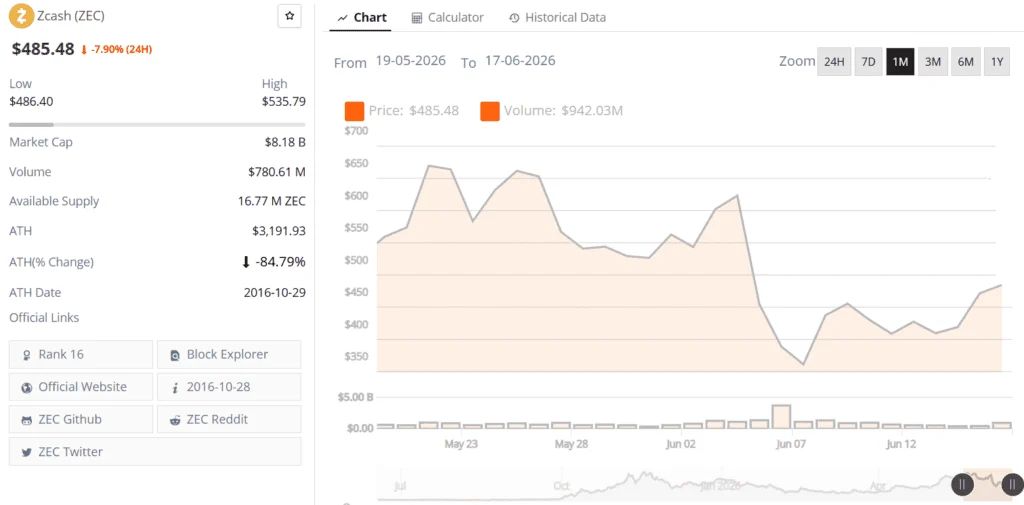Click the low-high price range bar
The image size is (1024, 505).
point(157,124)
